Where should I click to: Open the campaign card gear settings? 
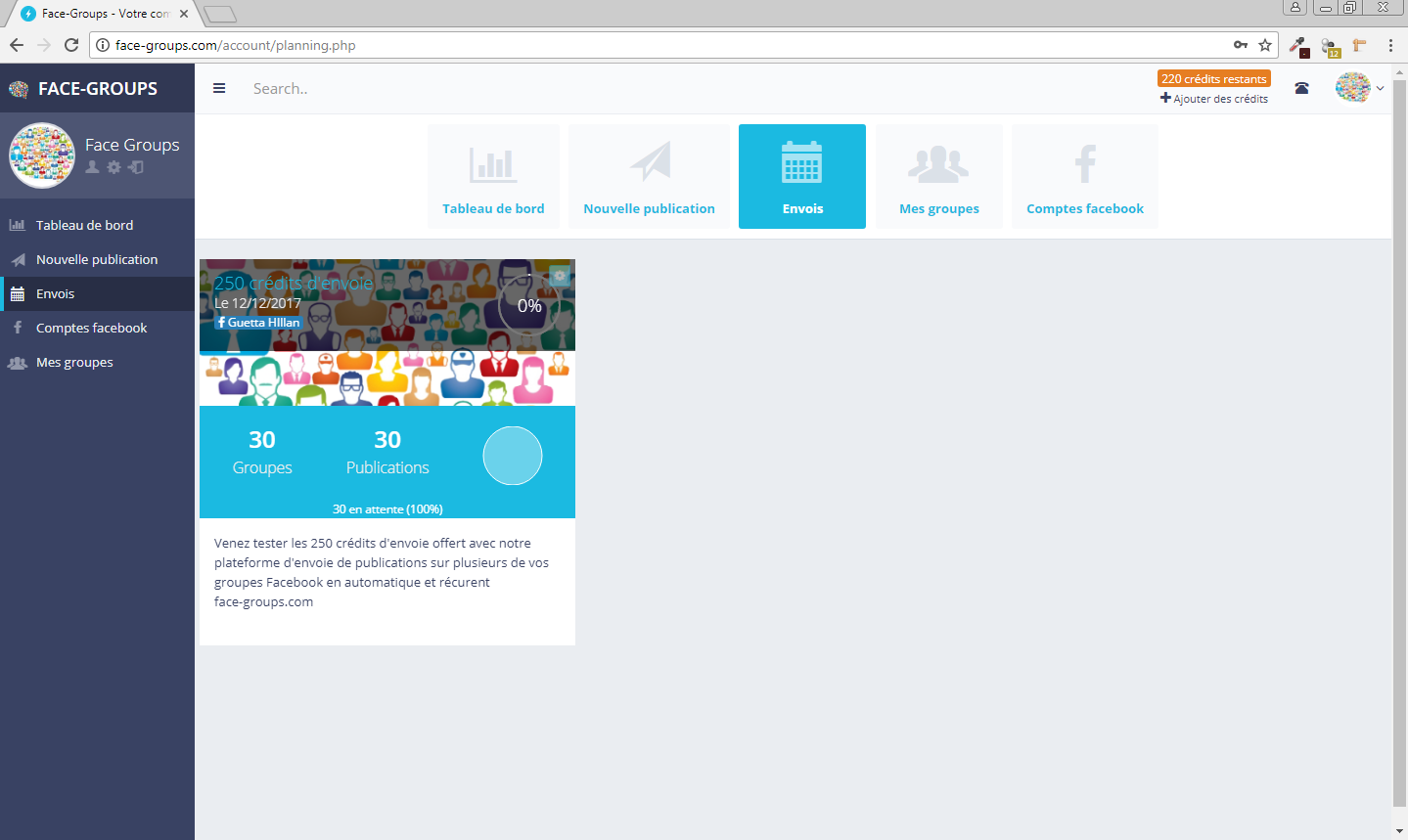(x=559, y=276)
